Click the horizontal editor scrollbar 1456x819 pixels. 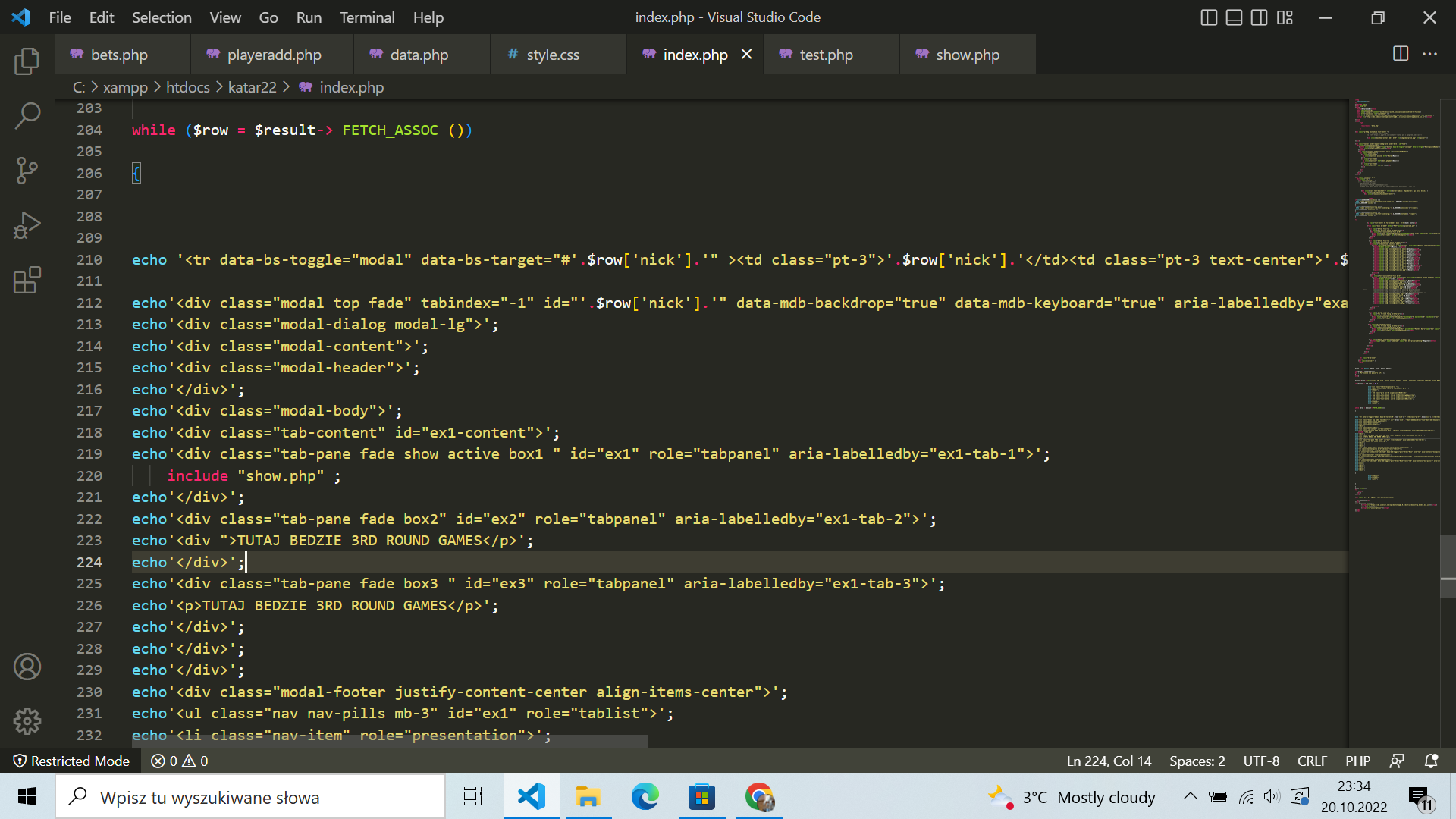tap(390, 742)
